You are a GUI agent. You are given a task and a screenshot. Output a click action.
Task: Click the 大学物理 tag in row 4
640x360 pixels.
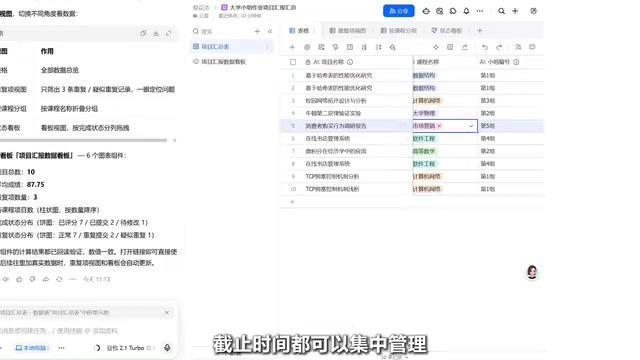point(424,113)
